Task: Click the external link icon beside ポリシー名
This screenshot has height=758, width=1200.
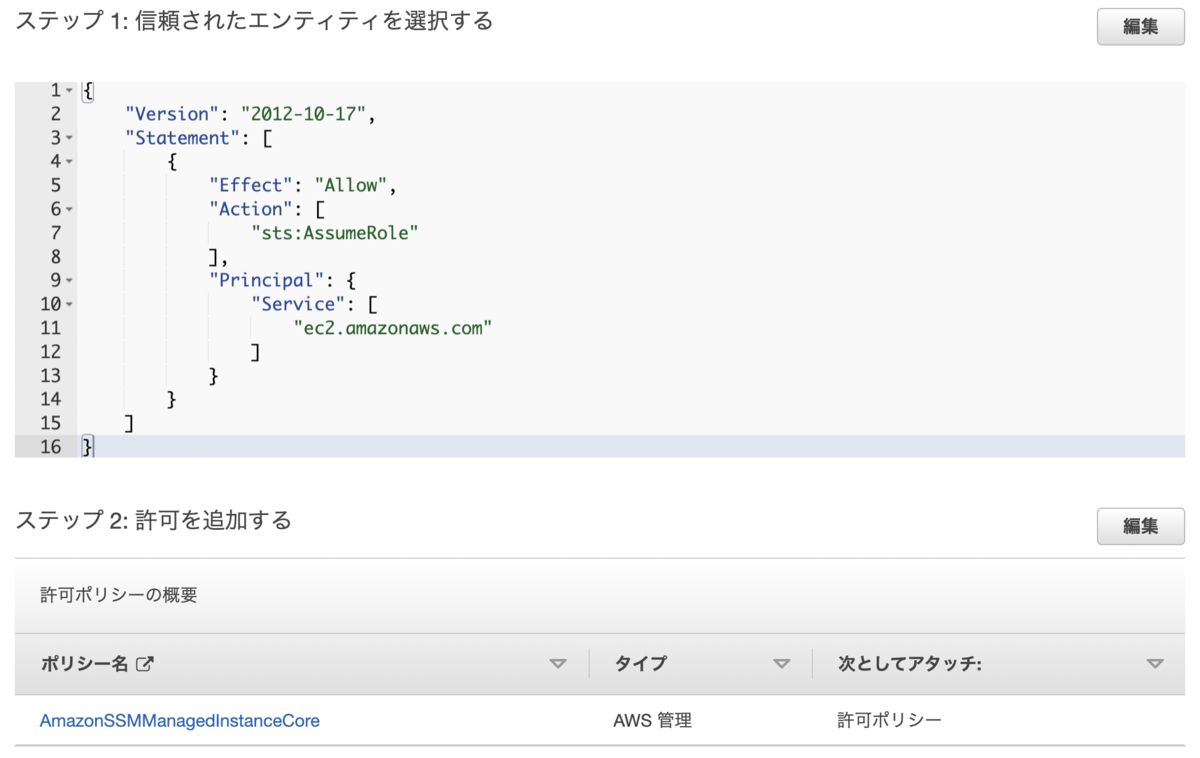Action: tap(144, 663)
